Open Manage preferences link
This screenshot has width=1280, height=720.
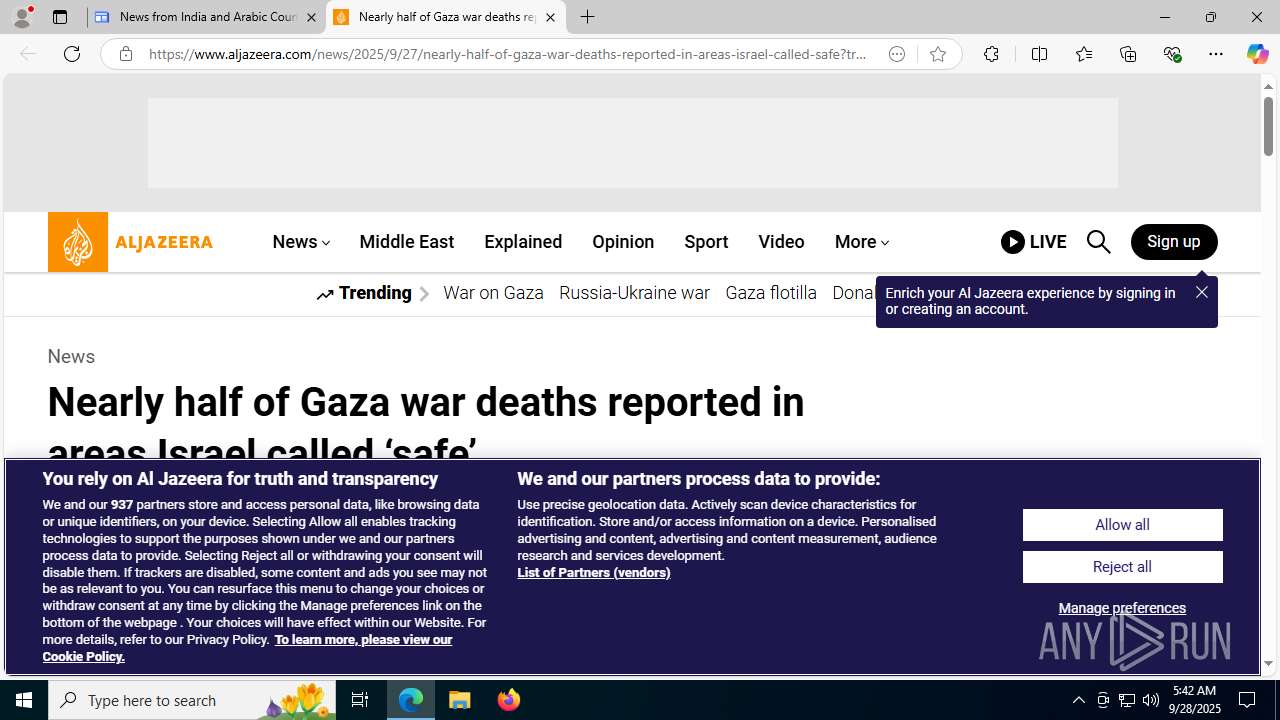(x=1122, y=608)
